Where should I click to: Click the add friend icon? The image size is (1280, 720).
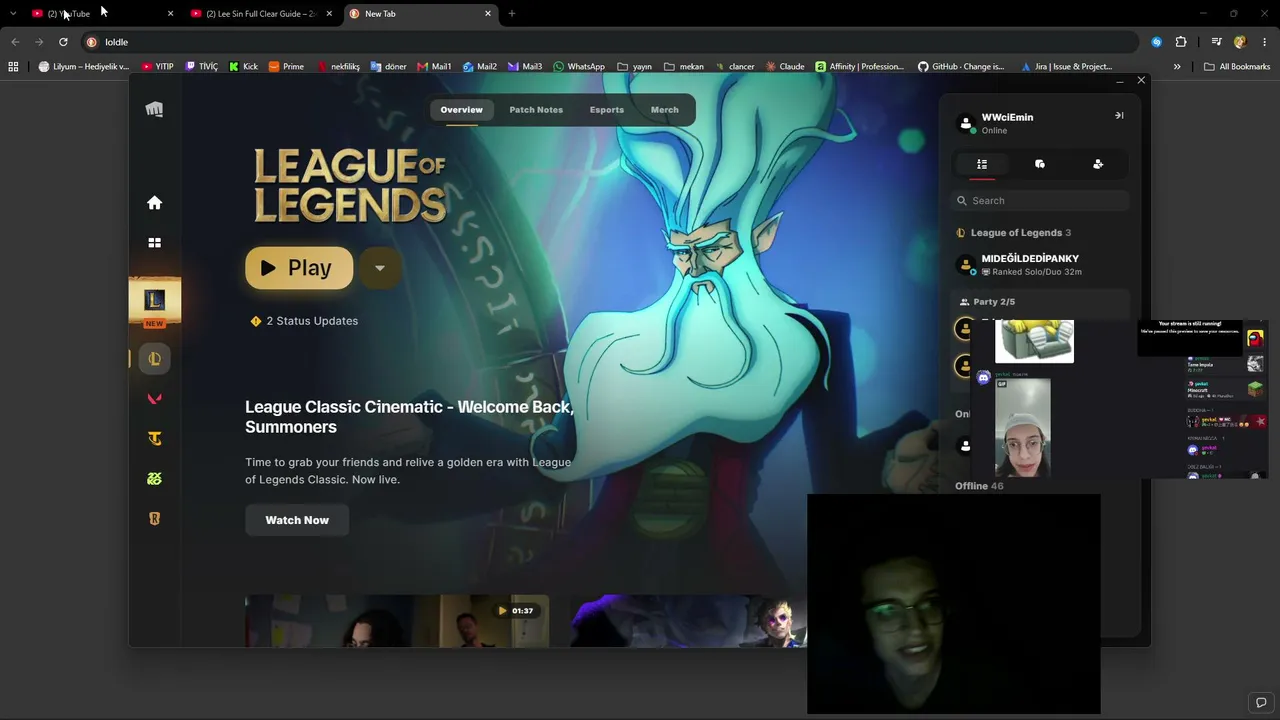pyautogui.click(x=1098, y=164)
